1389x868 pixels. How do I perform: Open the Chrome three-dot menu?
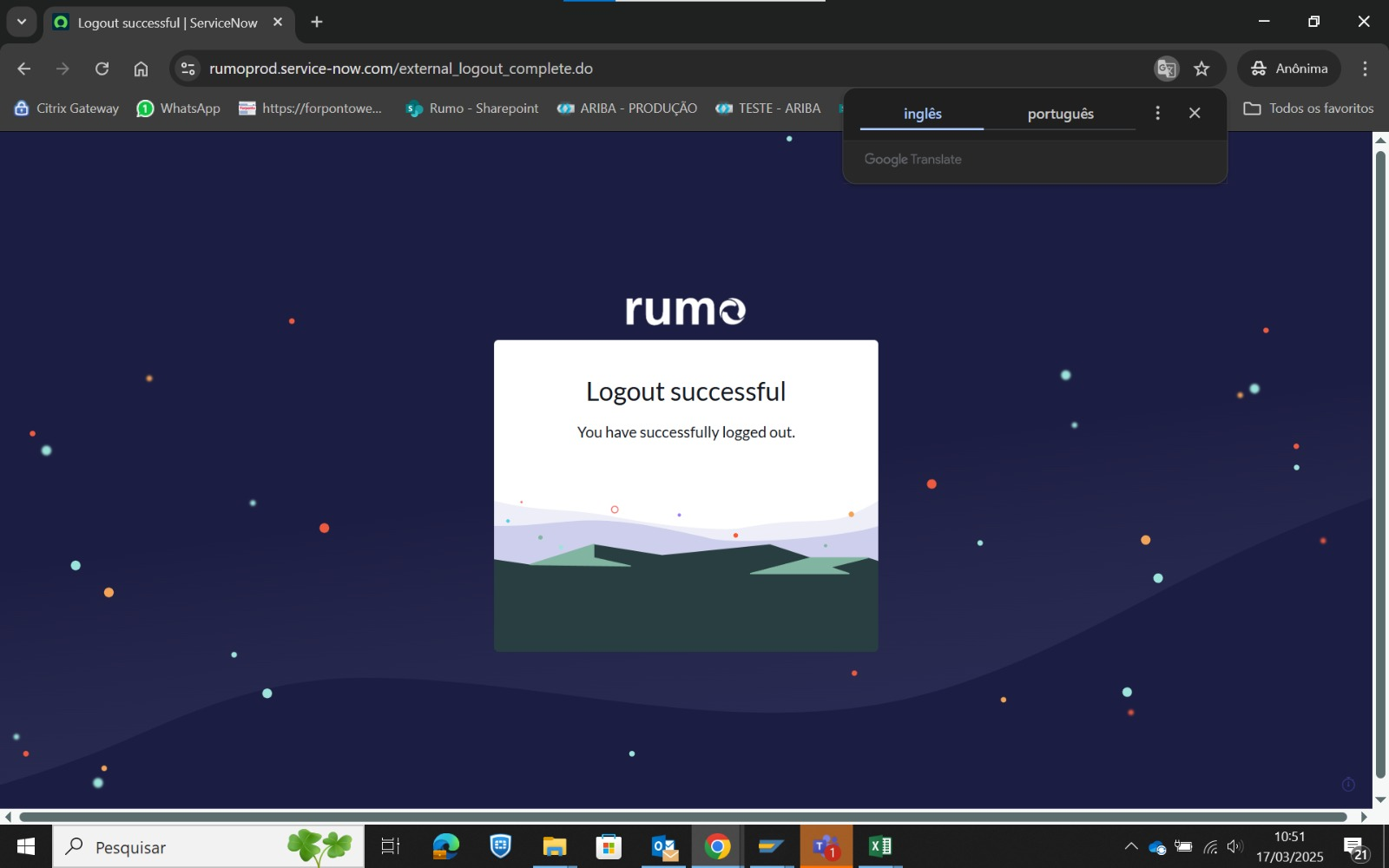(x=1365, y=69)
